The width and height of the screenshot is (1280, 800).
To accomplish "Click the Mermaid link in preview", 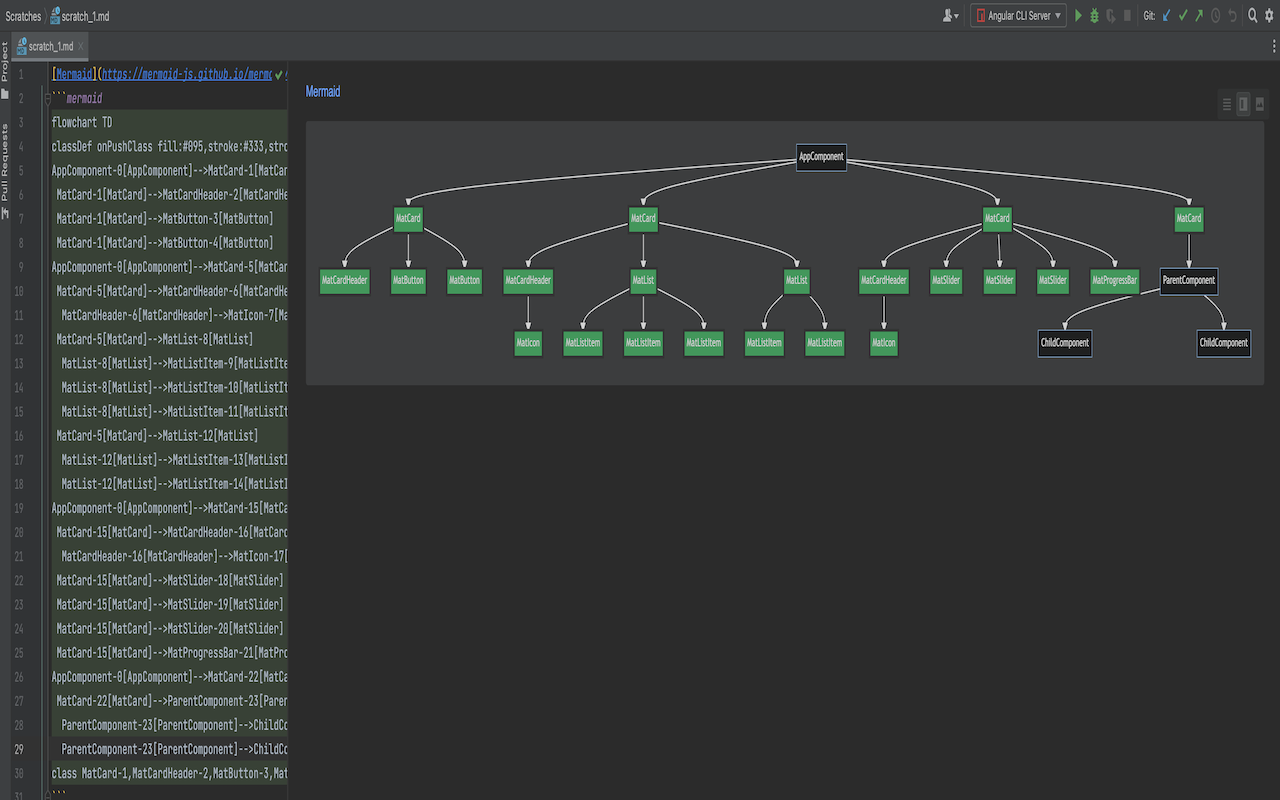I will point(322,92).
